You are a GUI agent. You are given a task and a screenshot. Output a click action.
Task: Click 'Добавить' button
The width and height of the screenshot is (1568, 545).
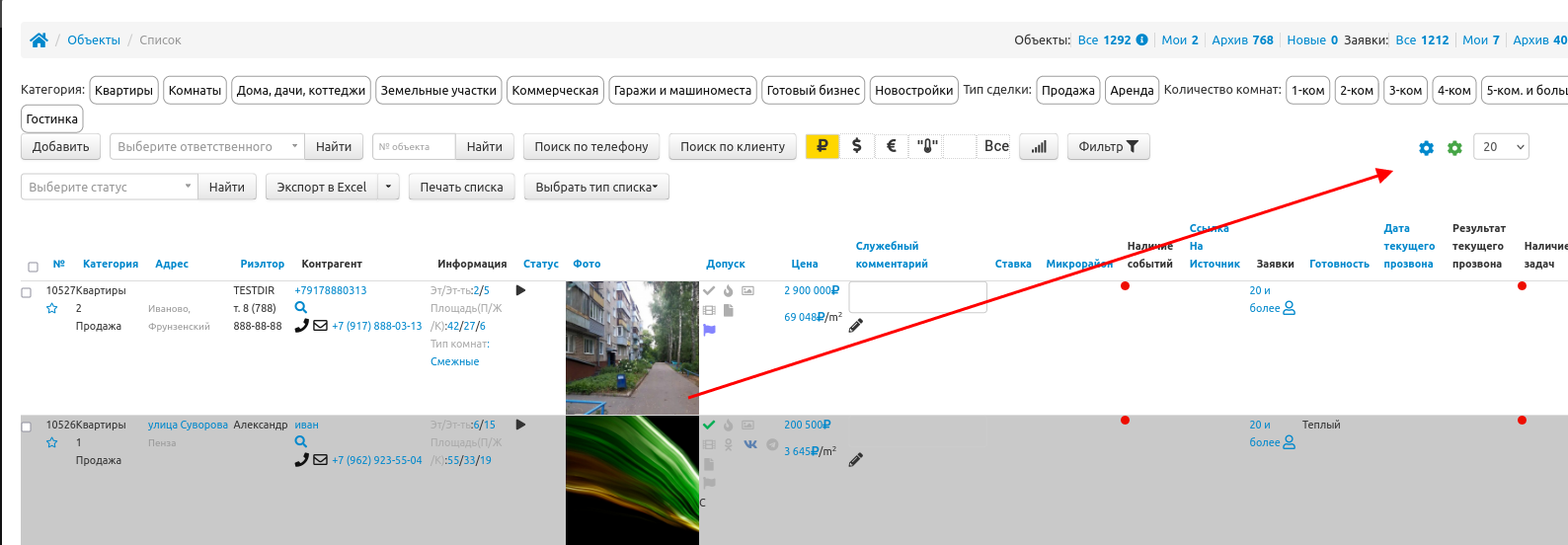point(60,147)
